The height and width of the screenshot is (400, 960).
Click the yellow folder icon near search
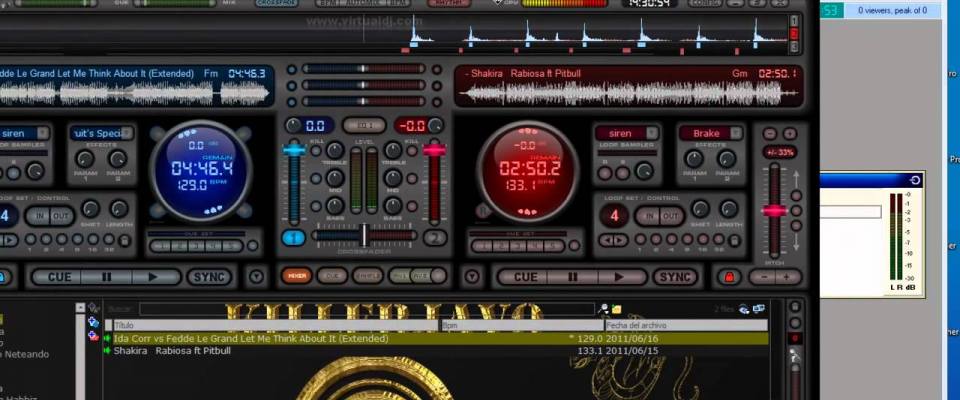(617, 309)
